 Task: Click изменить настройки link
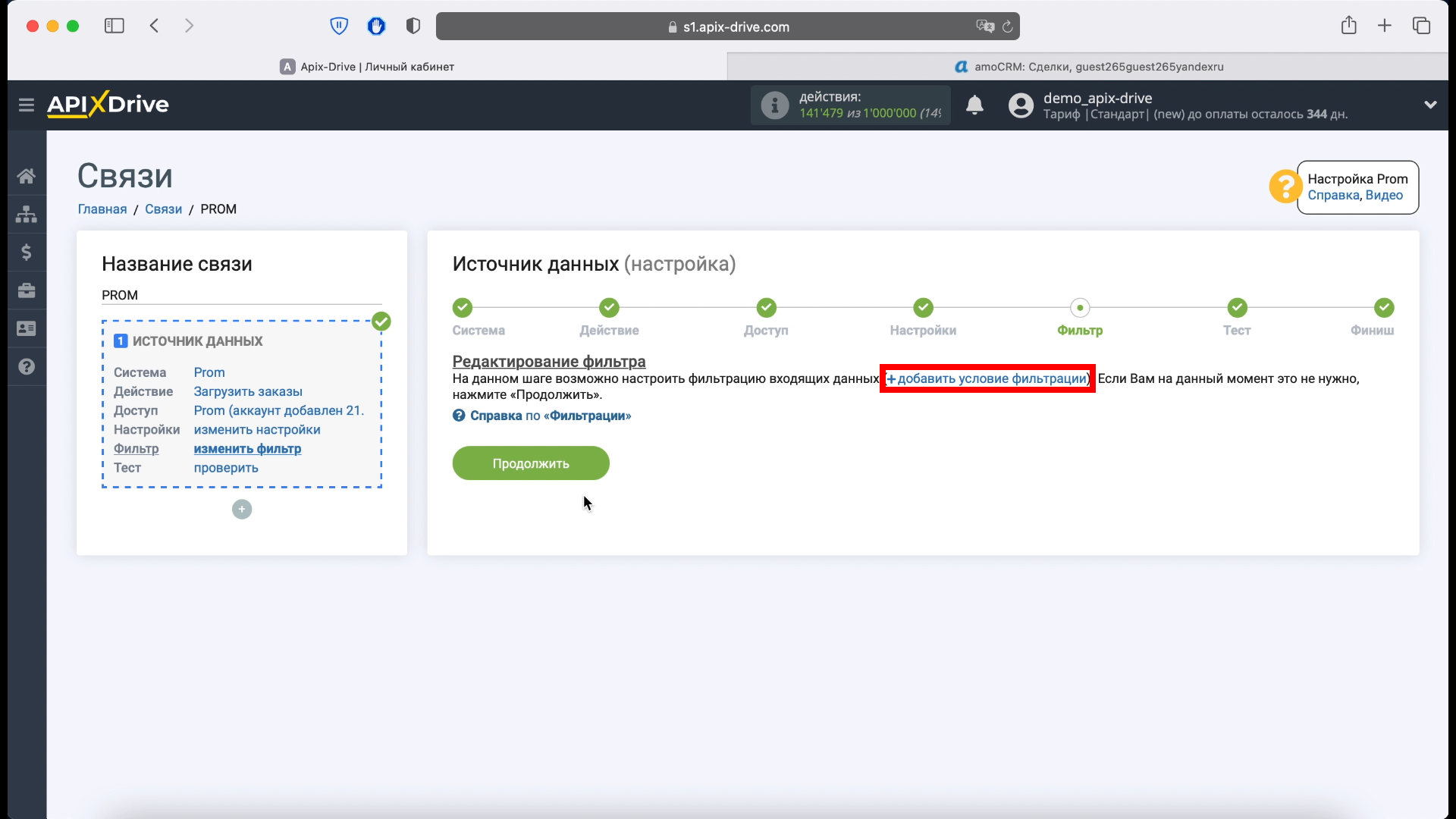pos(257,429)
